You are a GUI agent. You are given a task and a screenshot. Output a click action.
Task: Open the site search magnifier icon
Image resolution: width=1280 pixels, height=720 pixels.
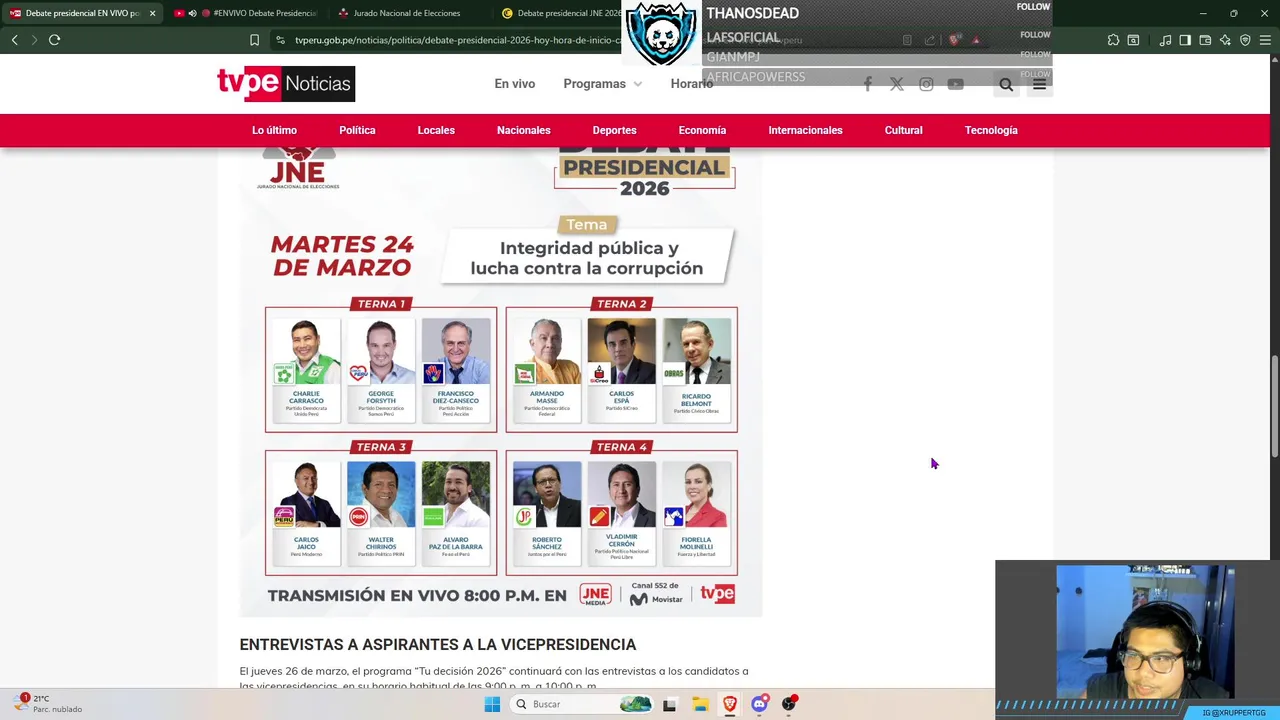click(1006, 85)
